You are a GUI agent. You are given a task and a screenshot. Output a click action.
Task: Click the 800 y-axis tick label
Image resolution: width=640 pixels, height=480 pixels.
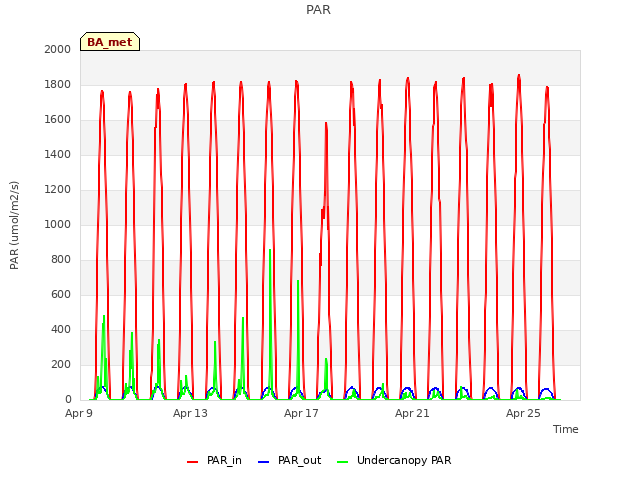61,260
